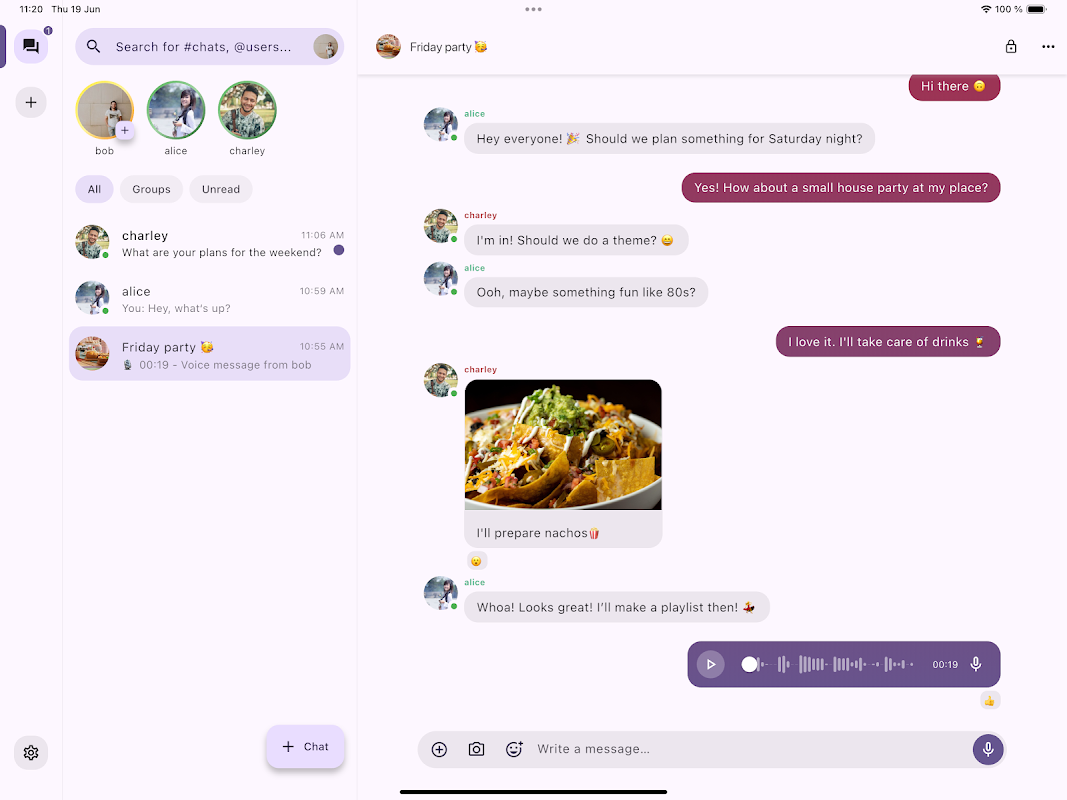Open the charley conversation in list

point(210,243)
